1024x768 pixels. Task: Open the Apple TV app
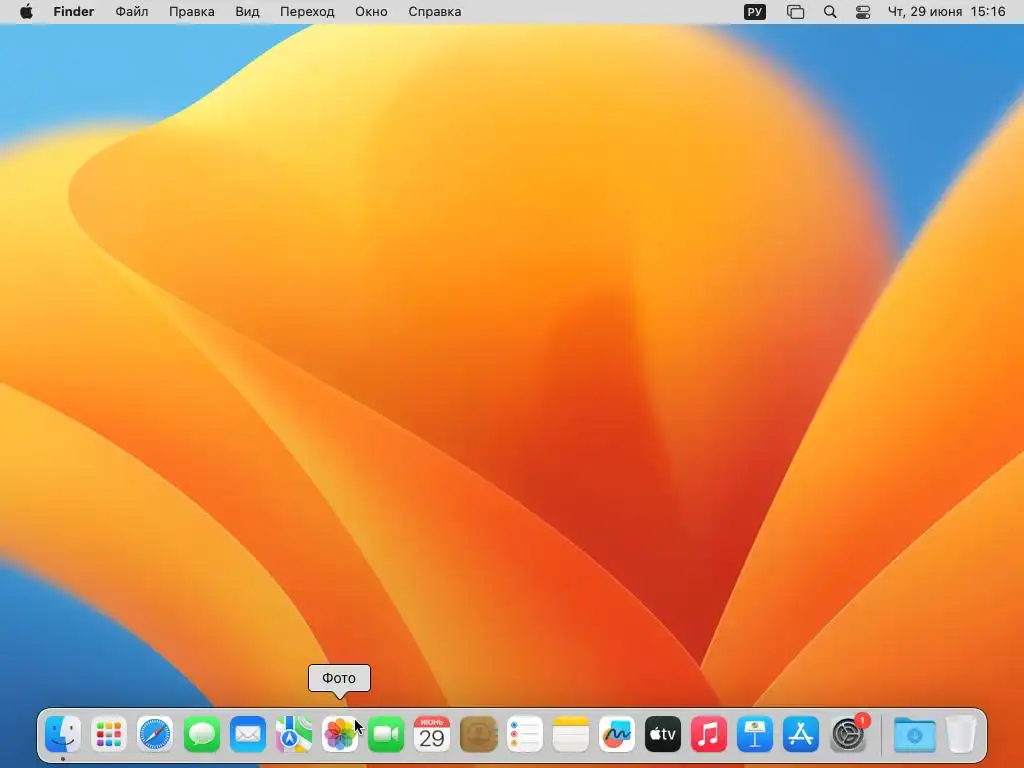point(663,735)
